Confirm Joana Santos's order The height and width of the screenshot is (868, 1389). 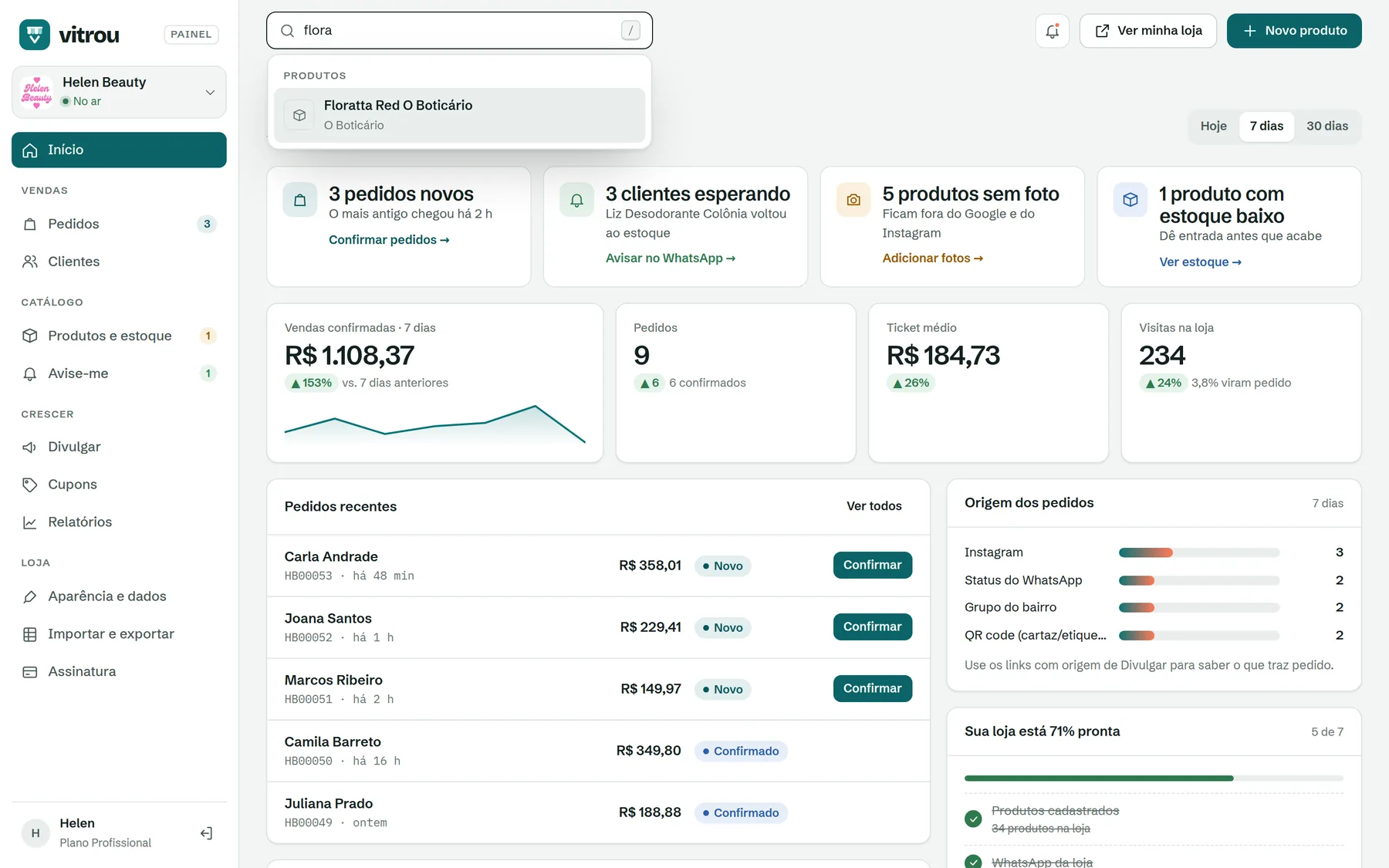click(x=873, y=627)
